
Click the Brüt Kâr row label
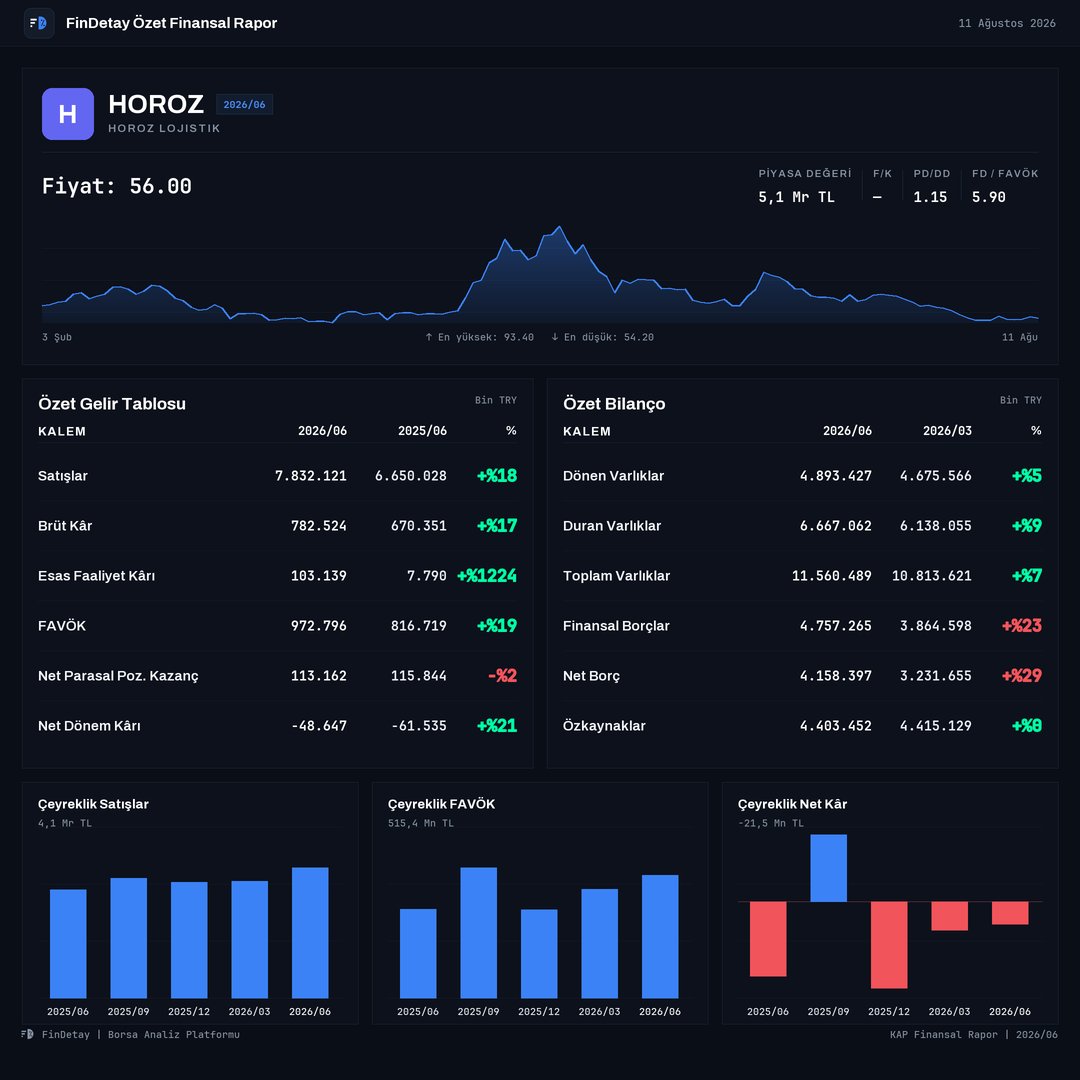click(x=65, y=526)
